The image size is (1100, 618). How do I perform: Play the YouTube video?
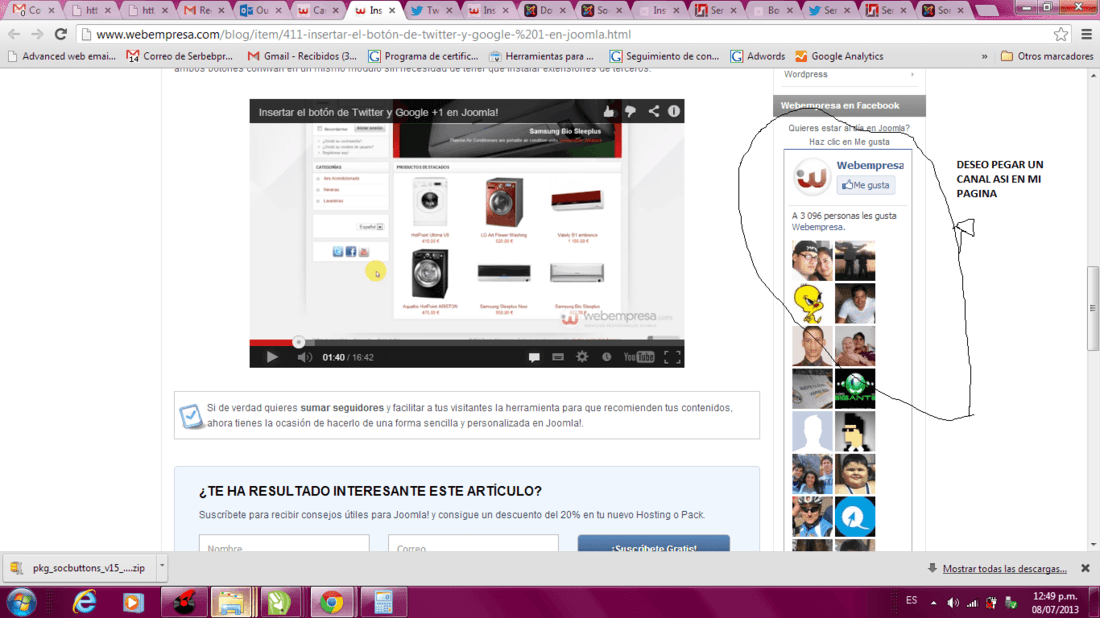[x=272, y=357]
